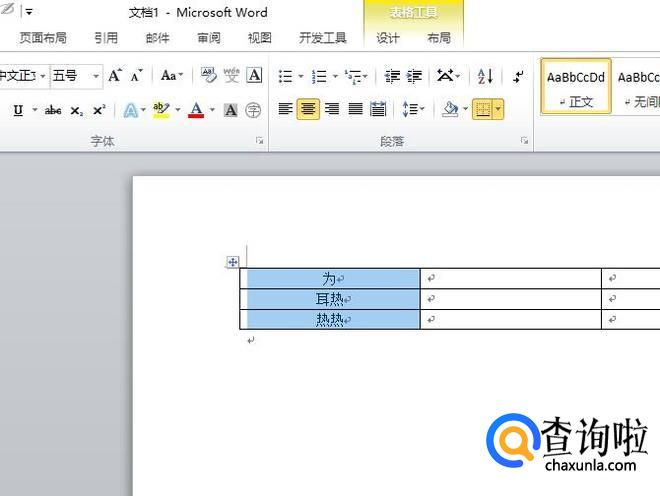Click the cell containing 热热
The height and width of the screenshot is (496, 660).
click(330, 319)
